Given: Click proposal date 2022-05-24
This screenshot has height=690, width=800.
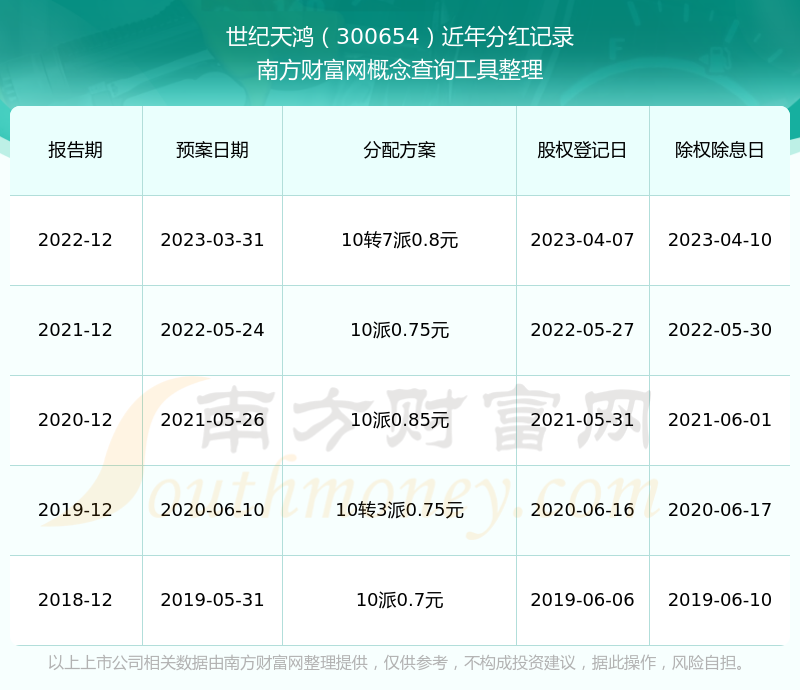Looking at the screenshot, I should [x=212, y=330].
